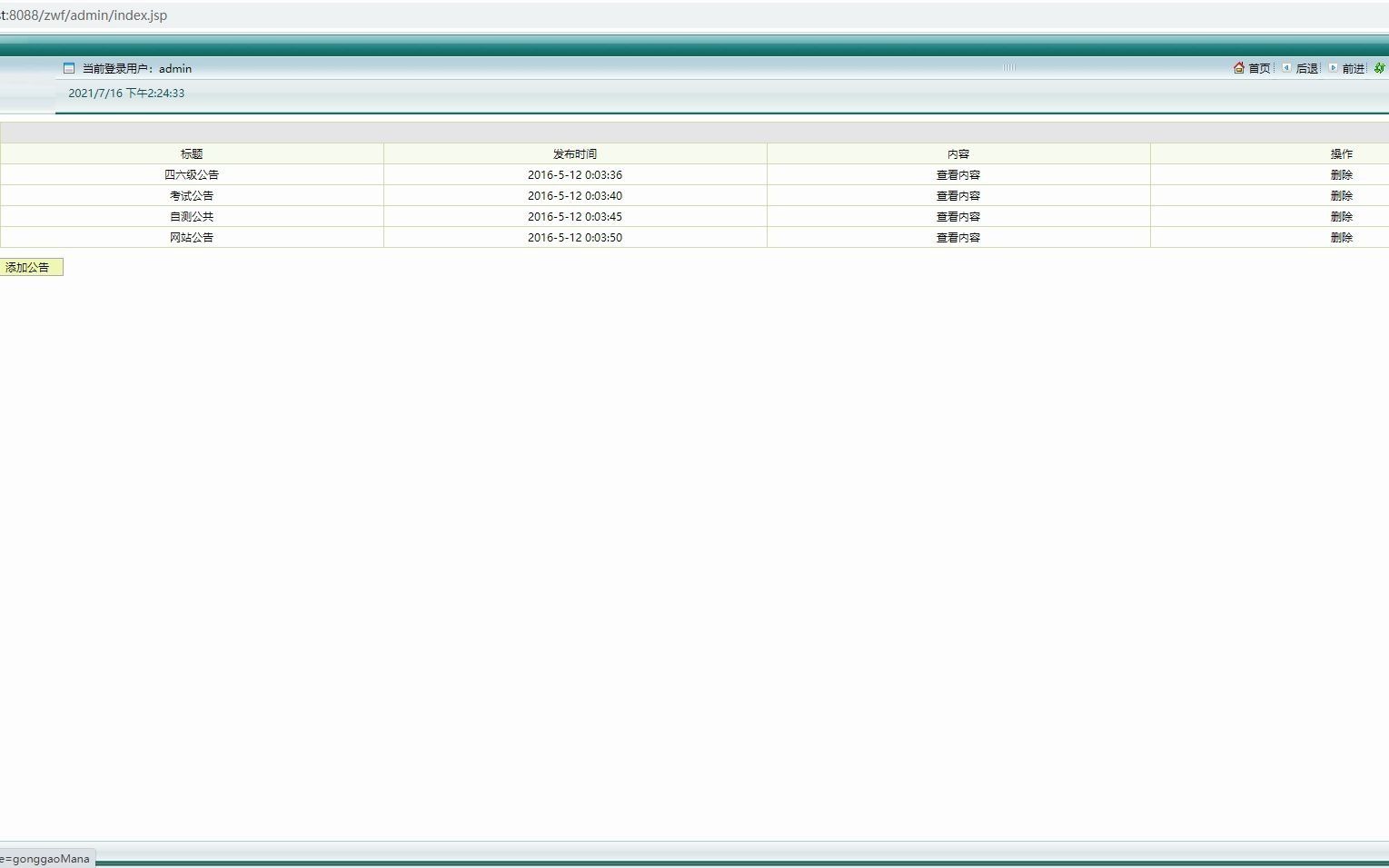Click the home icon beside 首页

point(1238,67)
